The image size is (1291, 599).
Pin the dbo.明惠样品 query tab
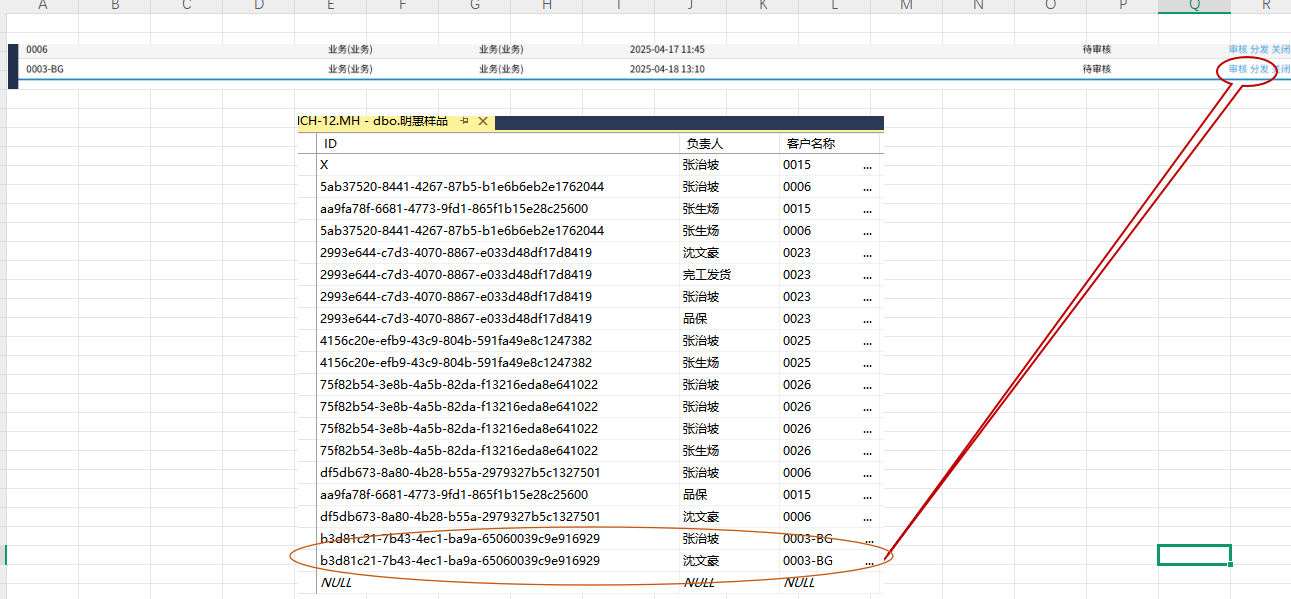click(464, 121)
